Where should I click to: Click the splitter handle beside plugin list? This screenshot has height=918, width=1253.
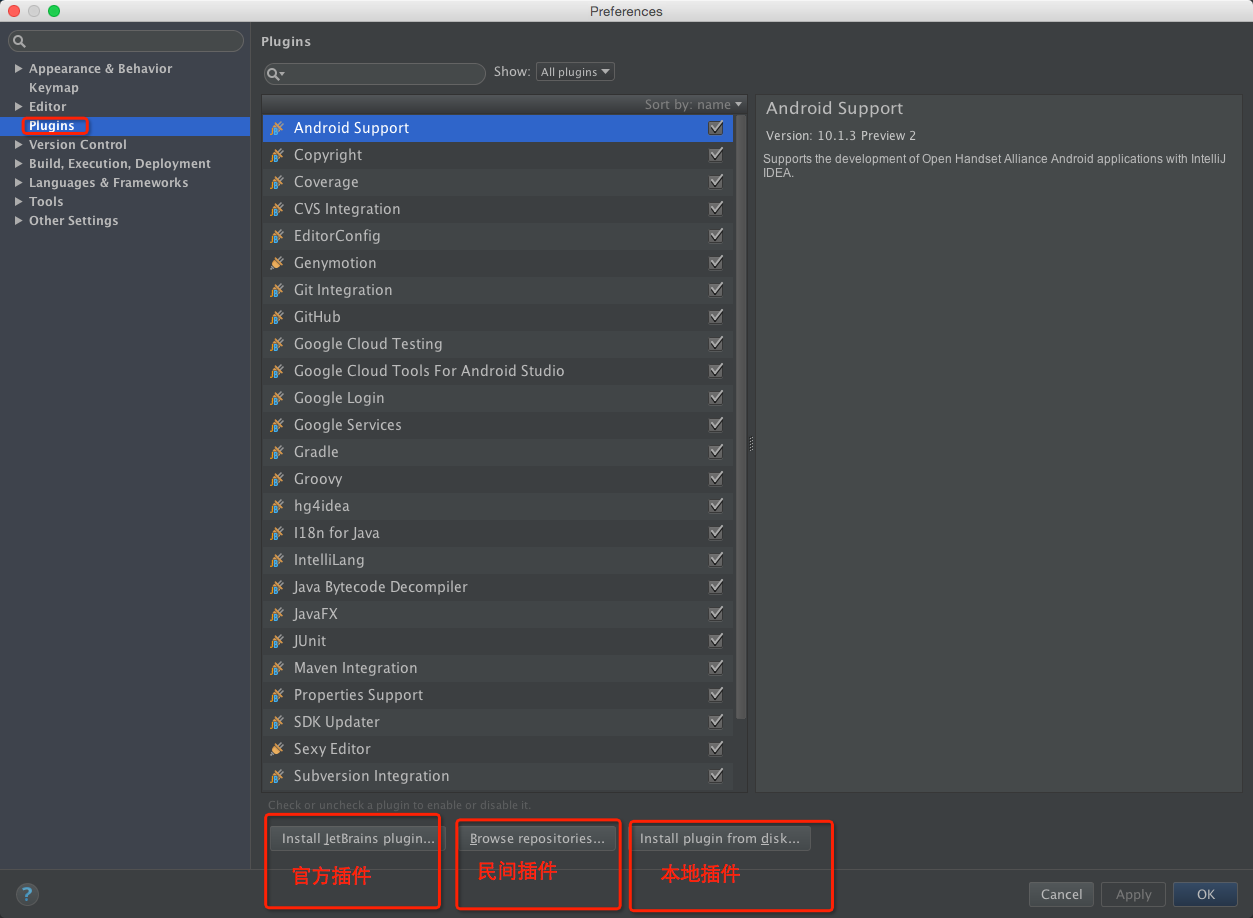click(751, 444)
